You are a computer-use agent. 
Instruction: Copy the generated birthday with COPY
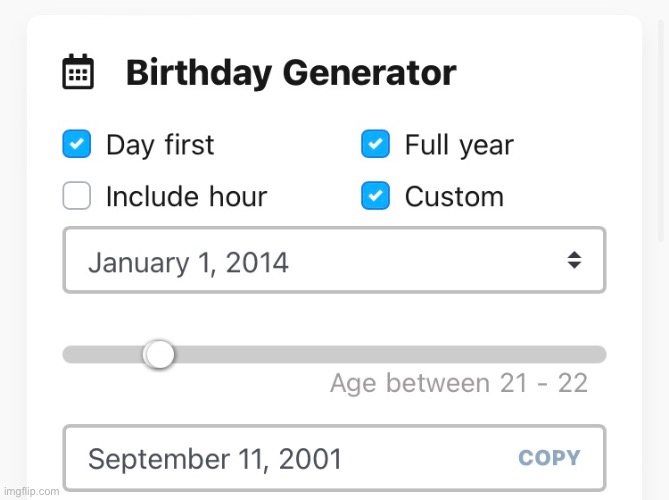click(x=550, y=458)
